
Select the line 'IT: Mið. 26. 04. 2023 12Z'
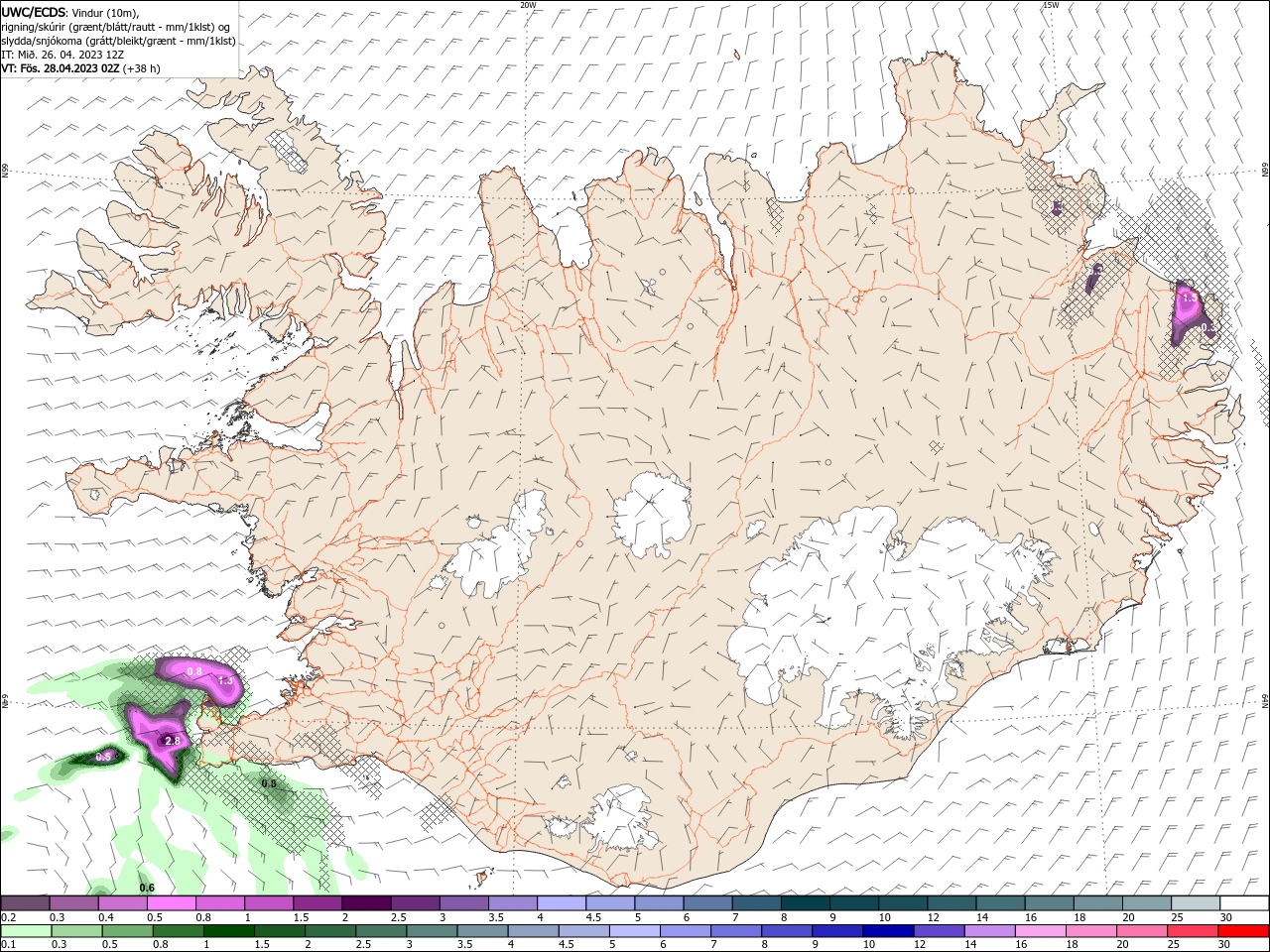click(x=63, y=55)
